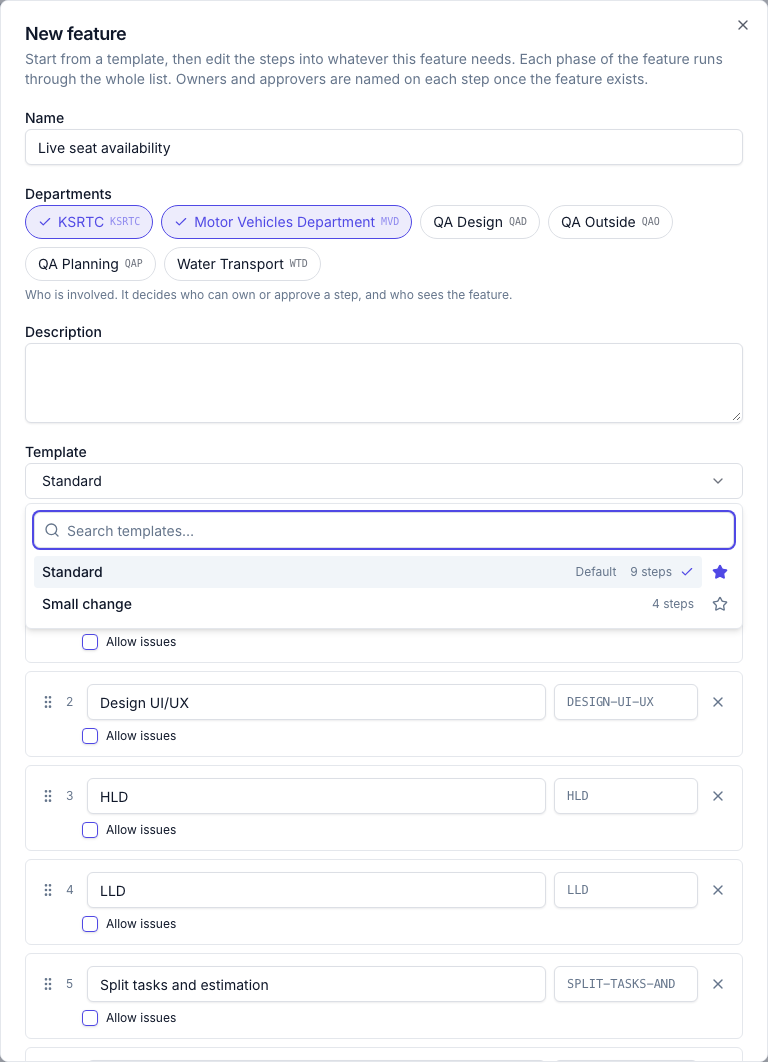Click the filled star beside Standard template

(720, 572)
